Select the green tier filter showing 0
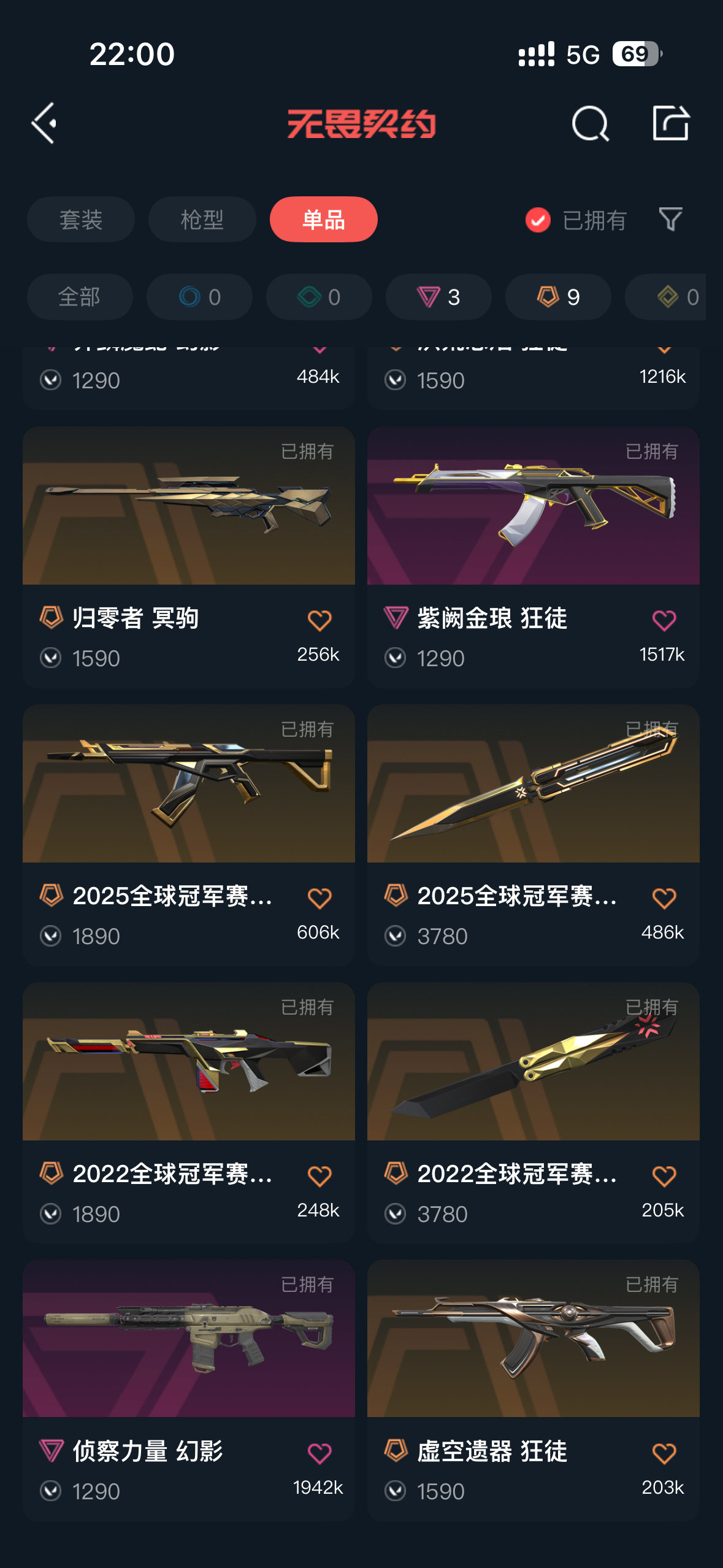The width and height of the screenshot is (723, 1568). pos(319,297)
